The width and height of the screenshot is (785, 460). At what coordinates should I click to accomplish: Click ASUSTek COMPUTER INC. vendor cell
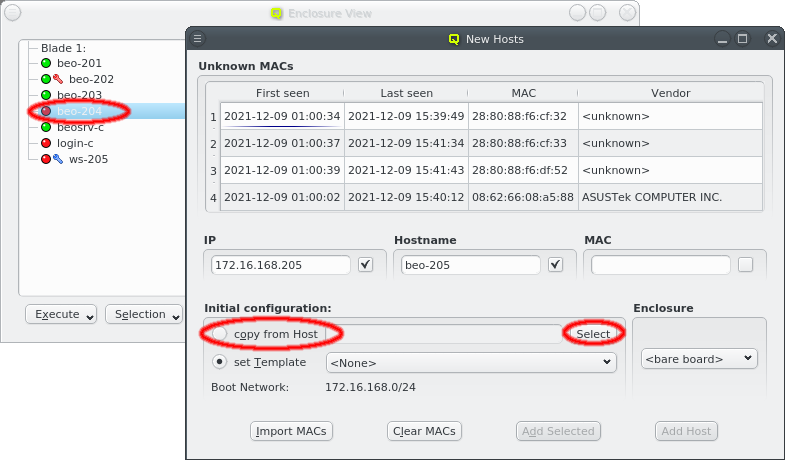(x=670, y=197)
